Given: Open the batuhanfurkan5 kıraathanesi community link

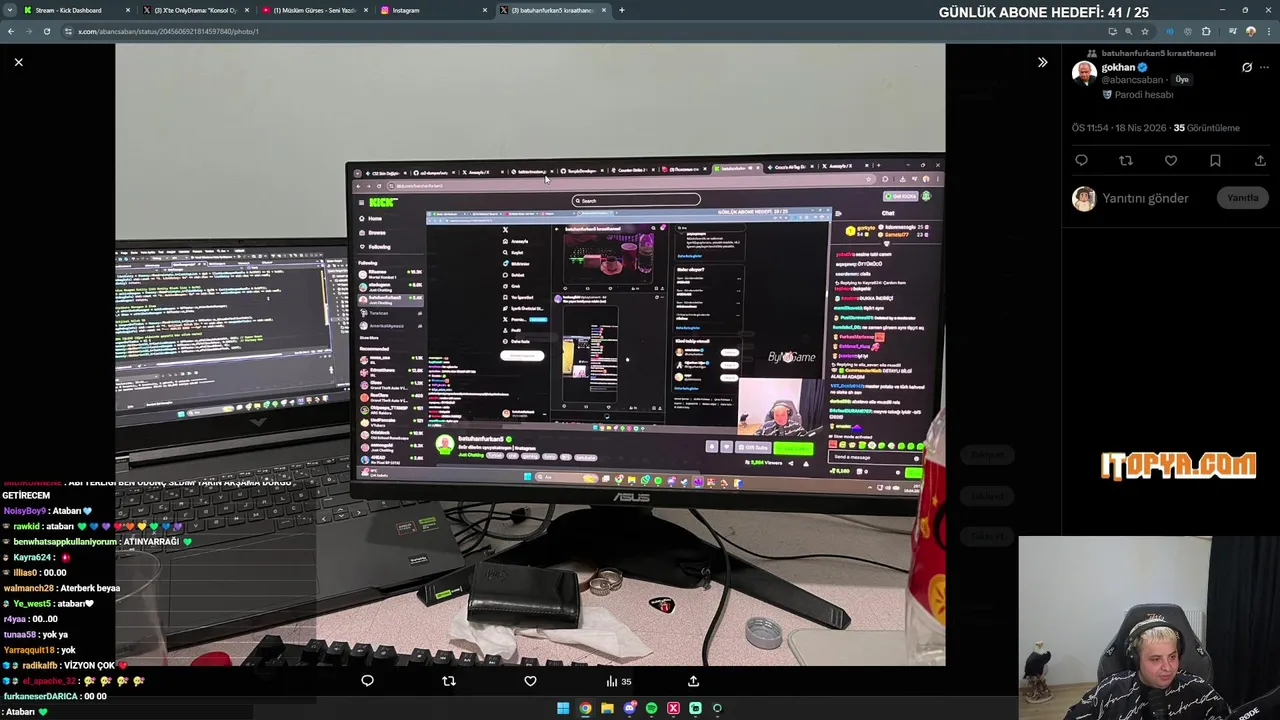Looking at the screenshot, I should [x=1158, y=53].
